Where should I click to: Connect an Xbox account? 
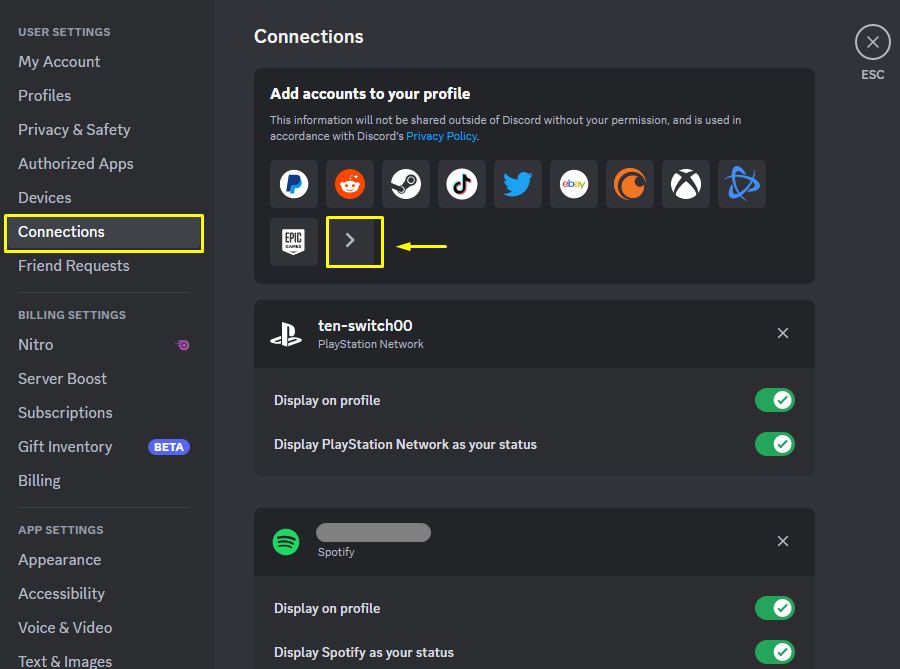point(685,184)
